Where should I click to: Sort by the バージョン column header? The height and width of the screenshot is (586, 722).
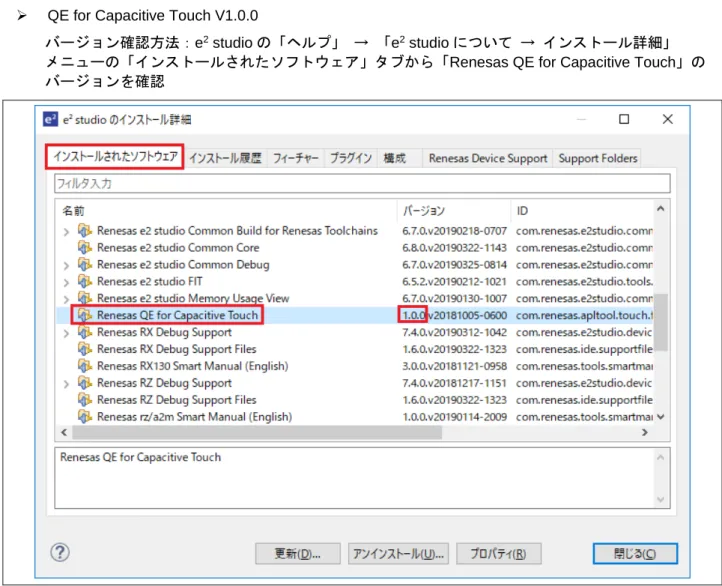(454, 211)
